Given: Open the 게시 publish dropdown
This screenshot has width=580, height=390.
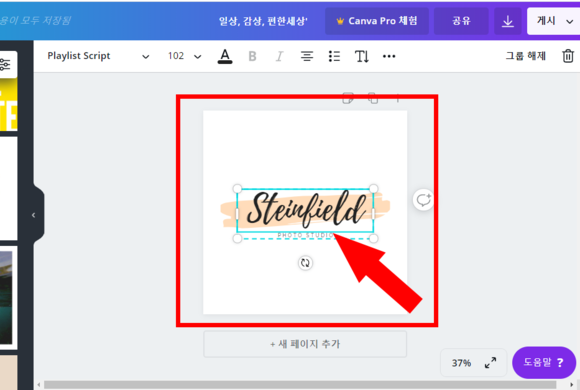Looking at the screenshot, I should 554,21.
